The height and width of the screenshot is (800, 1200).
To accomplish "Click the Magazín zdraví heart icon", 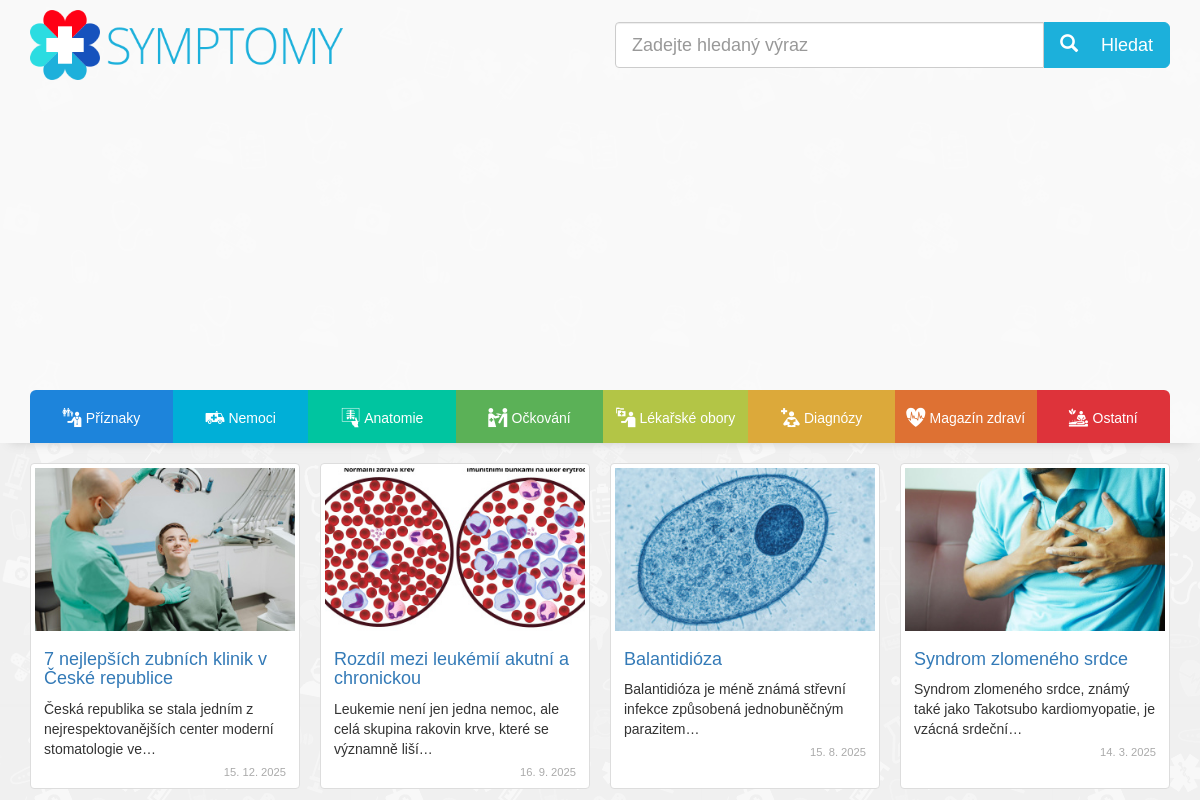I will coord(916,417).
